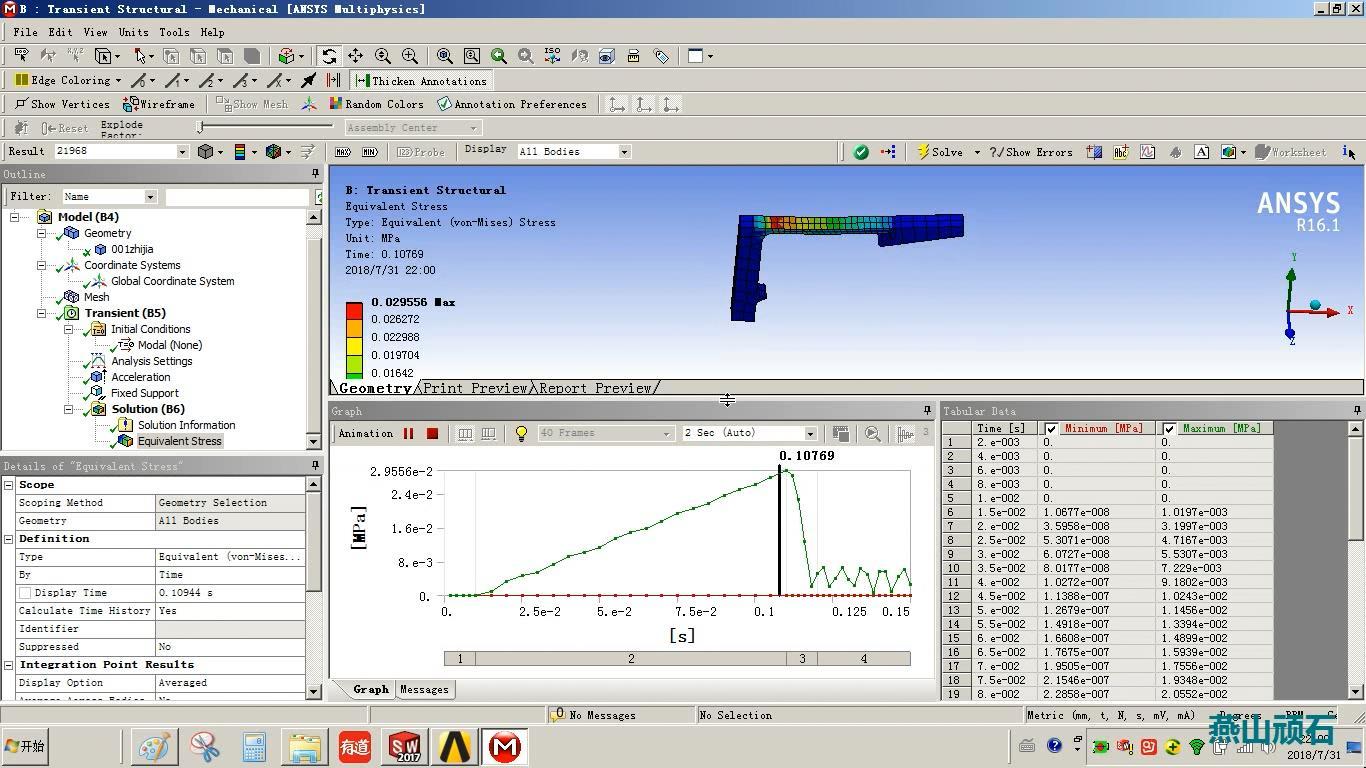1366x768 pixels.
Task: Stop the animation with the red square
Action: [432, 433]
